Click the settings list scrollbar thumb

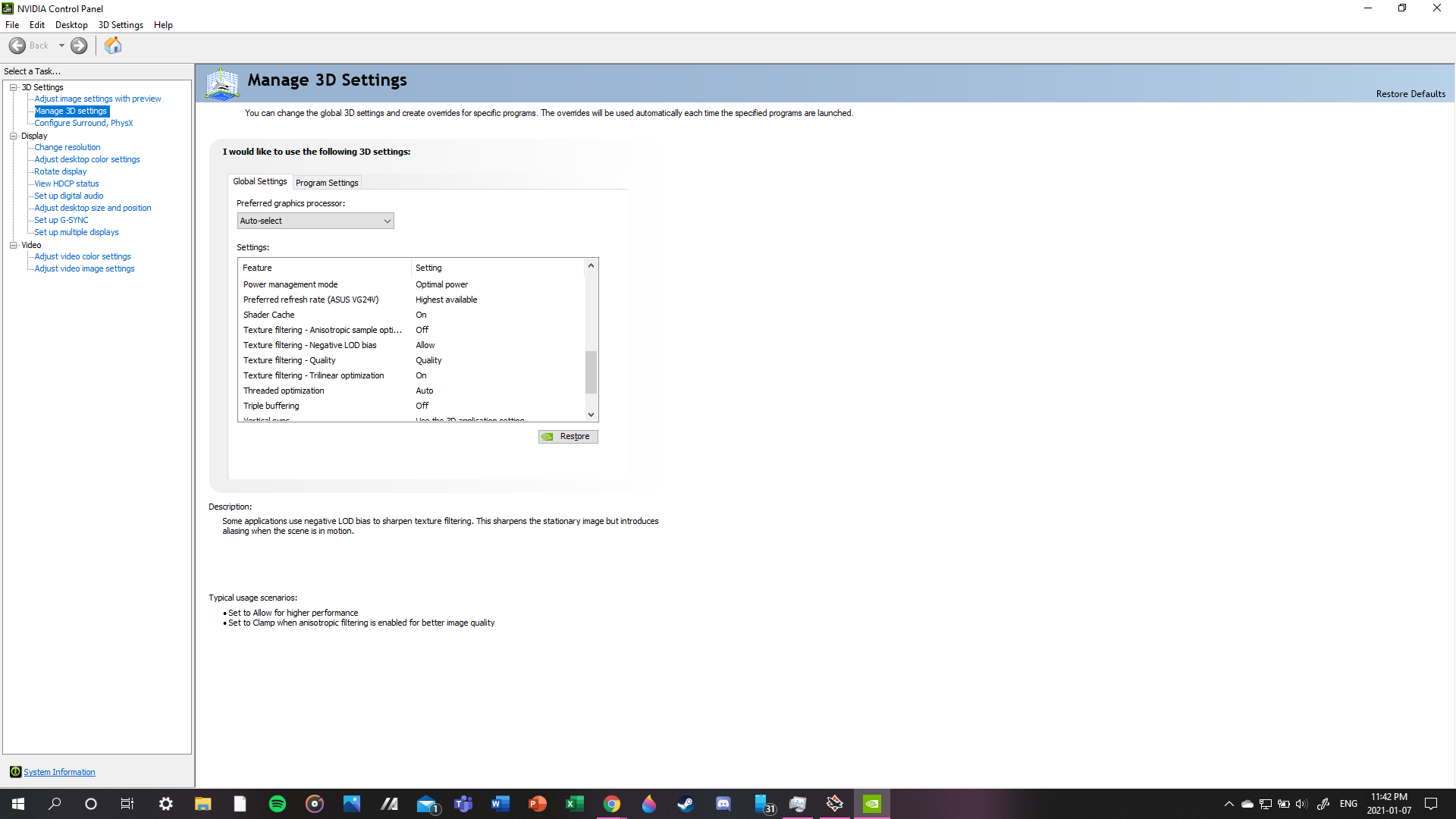point(591,372)
